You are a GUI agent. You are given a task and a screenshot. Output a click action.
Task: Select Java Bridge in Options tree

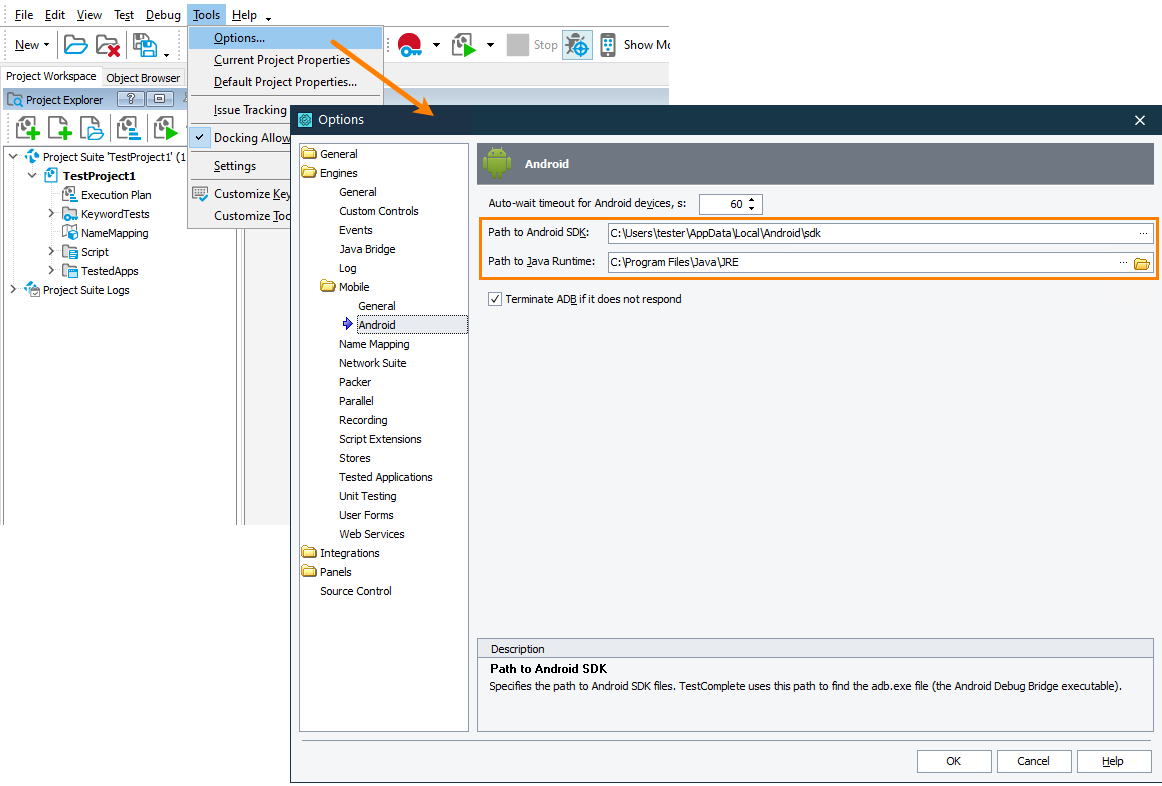point(367,249)
